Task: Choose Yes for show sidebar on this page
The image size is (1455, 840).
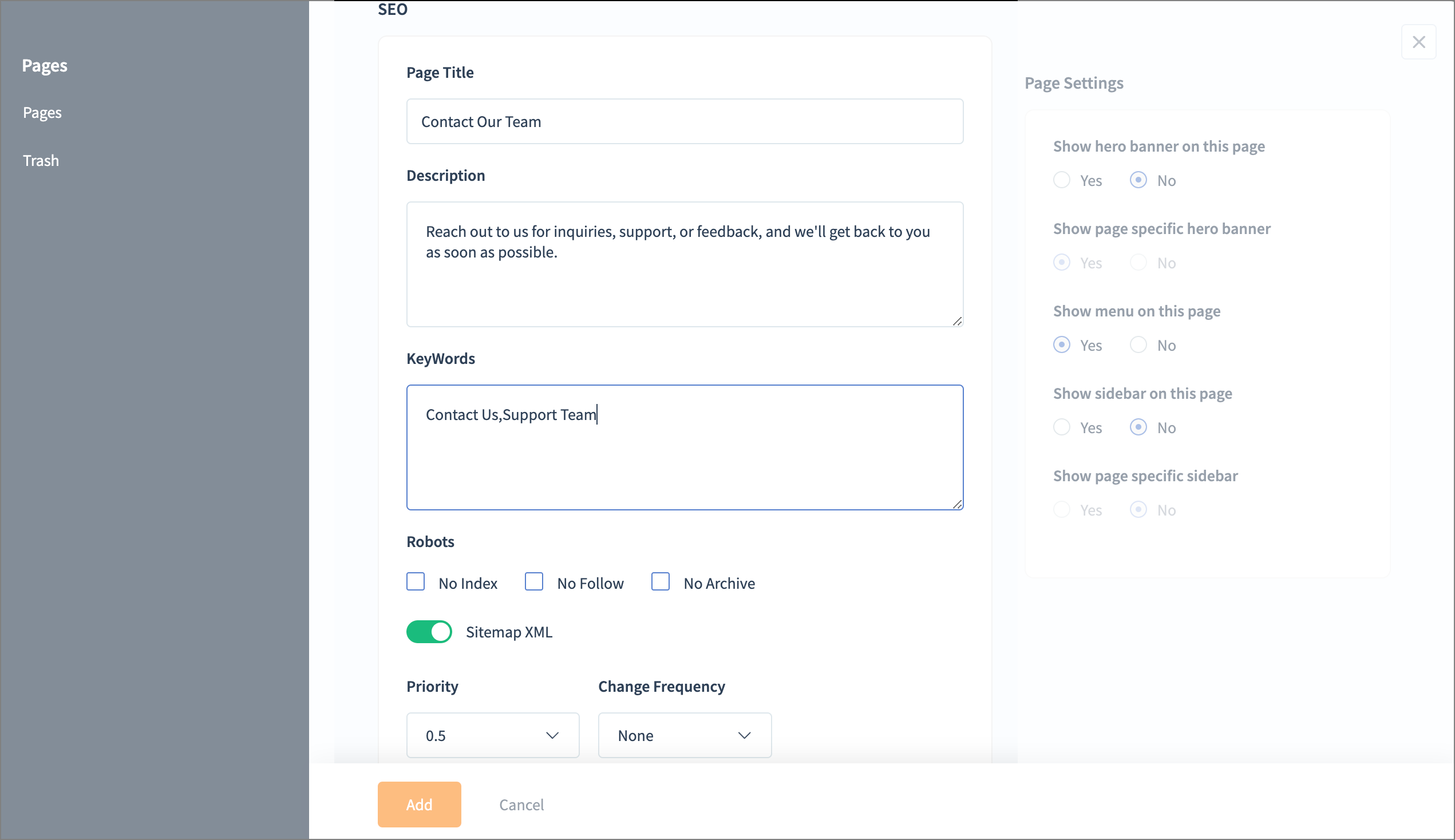Action: [1062, 427]
